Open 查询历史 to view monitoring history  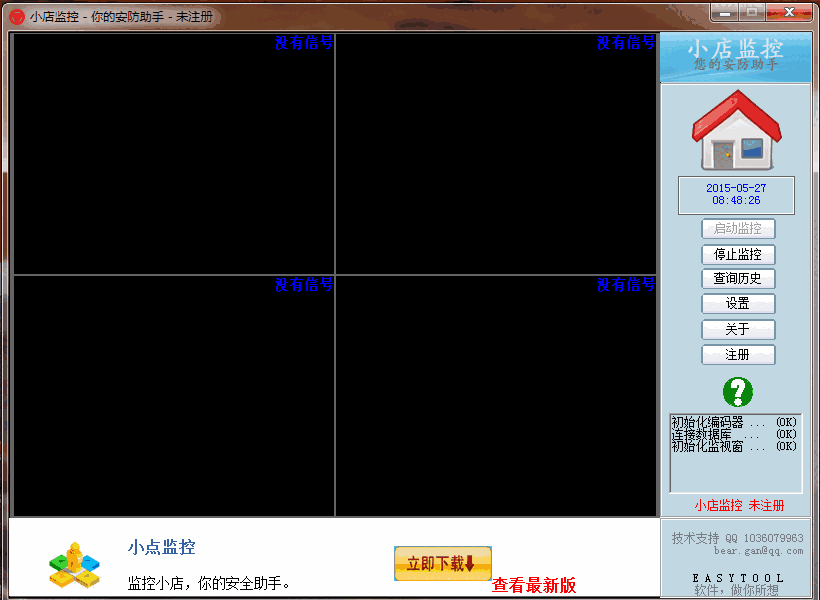click(738, 279)
